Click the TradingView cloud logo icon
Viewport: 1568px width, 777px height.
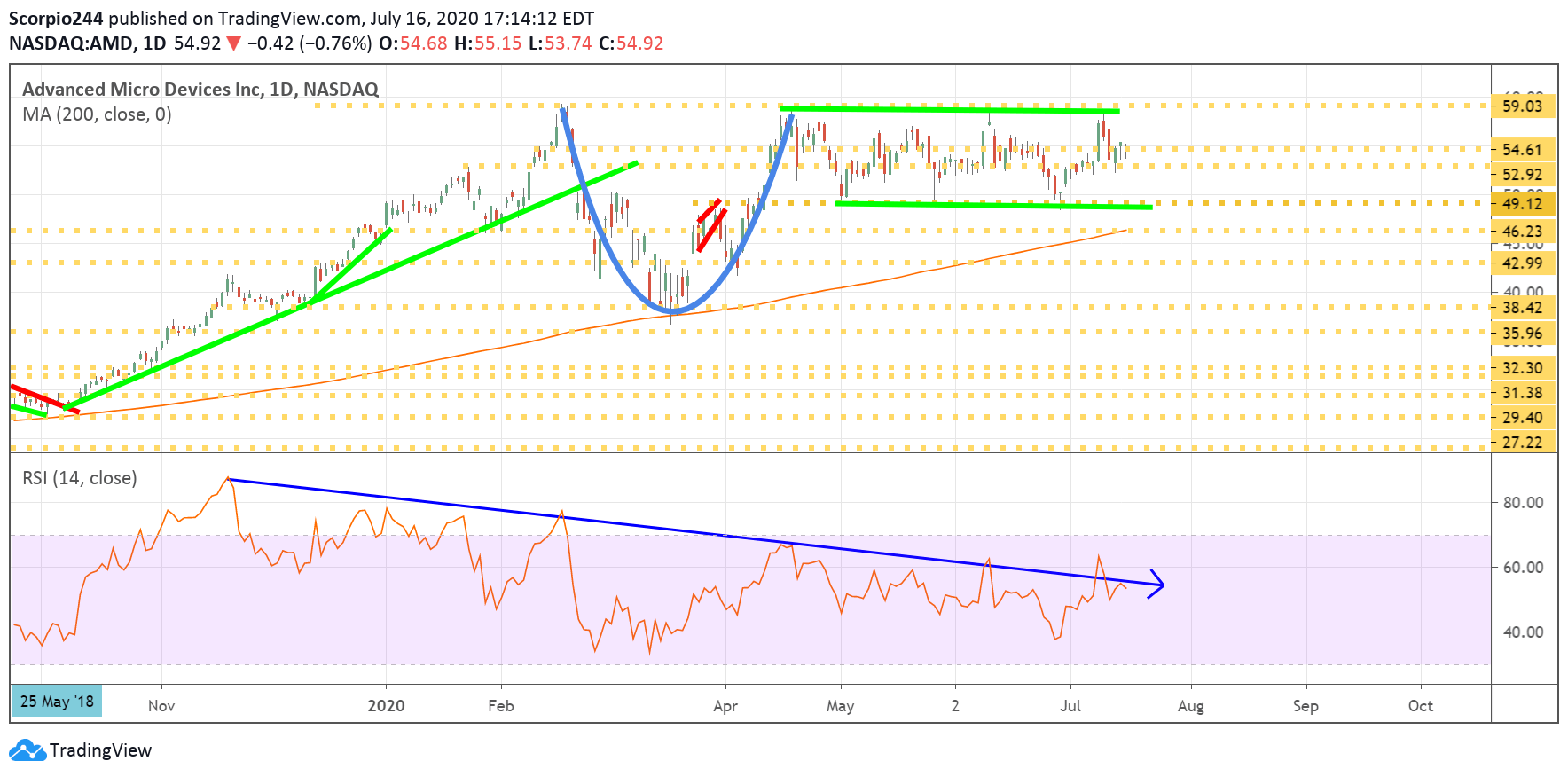[x=27, y=750]
